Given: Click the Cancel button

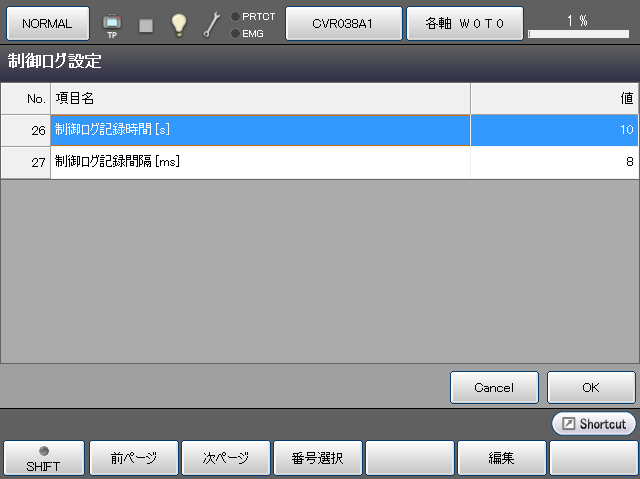Looking at the screenshot, I should click(494, 387).
